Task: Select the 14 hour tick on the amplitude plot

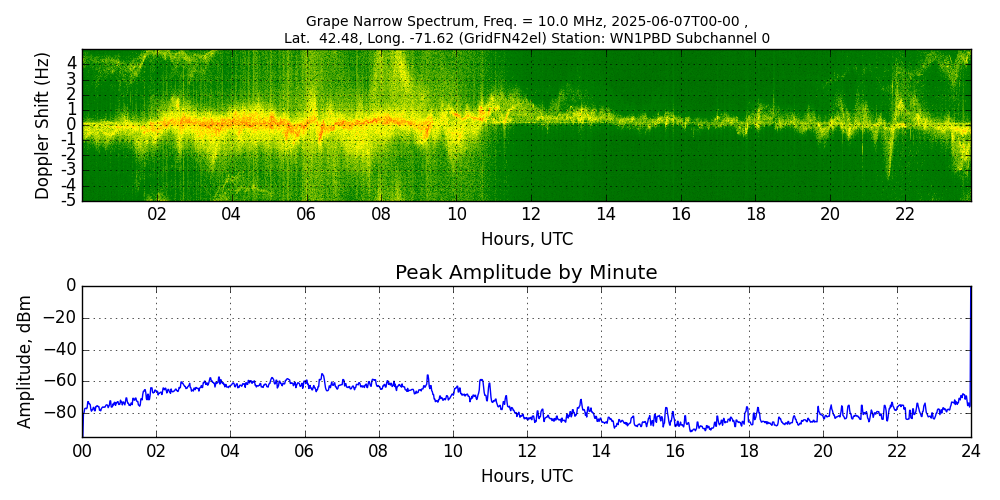Action: (x=601, y=451)
